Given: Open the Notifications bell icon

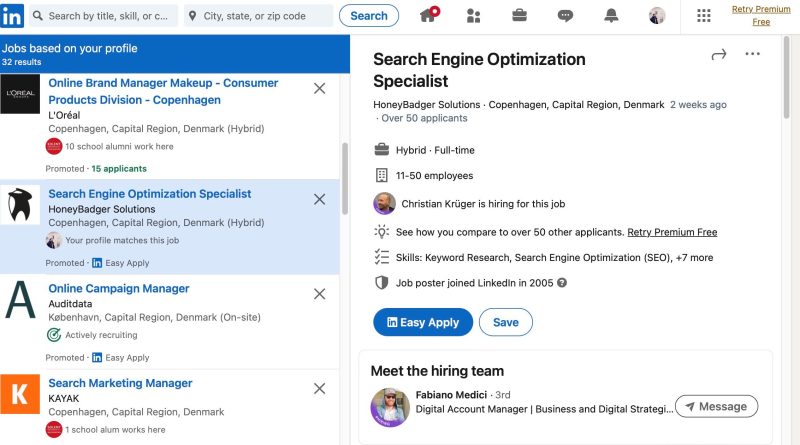Looking at the screenshot, I should (611, 16).
